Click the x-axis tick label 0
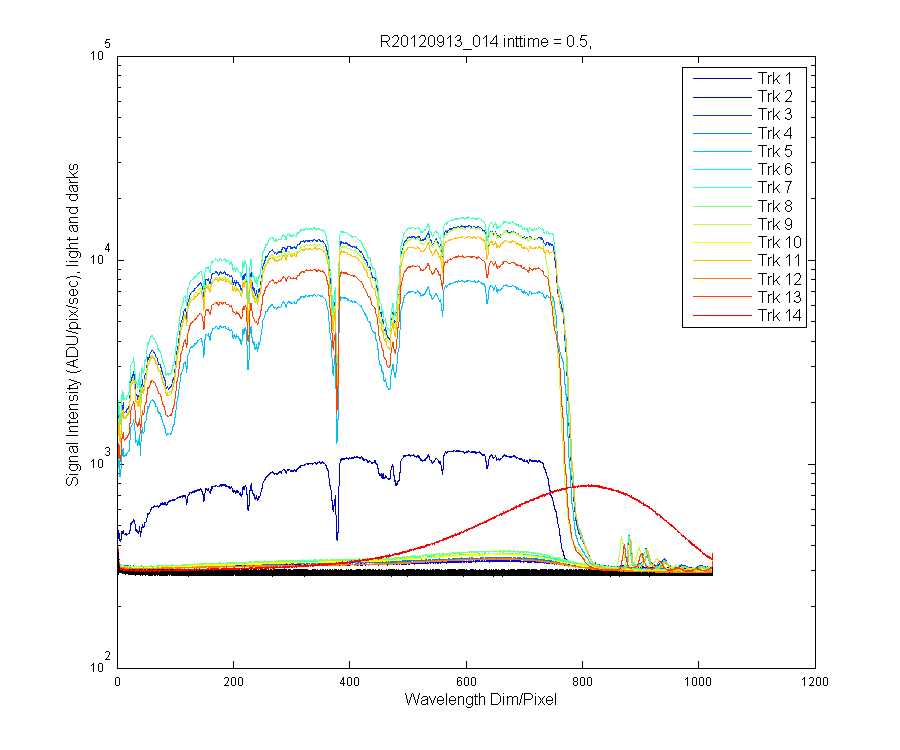 118,682
